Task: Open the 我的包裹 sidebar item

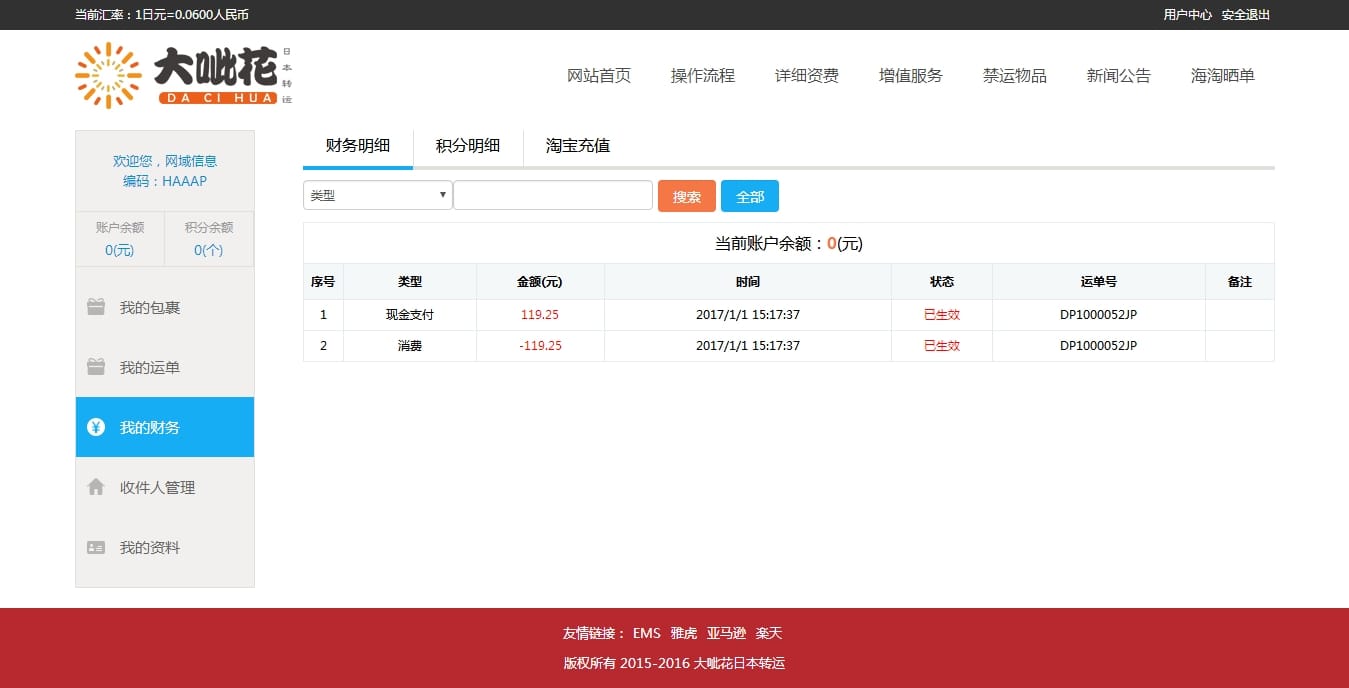Action: (x=165, y=307)
